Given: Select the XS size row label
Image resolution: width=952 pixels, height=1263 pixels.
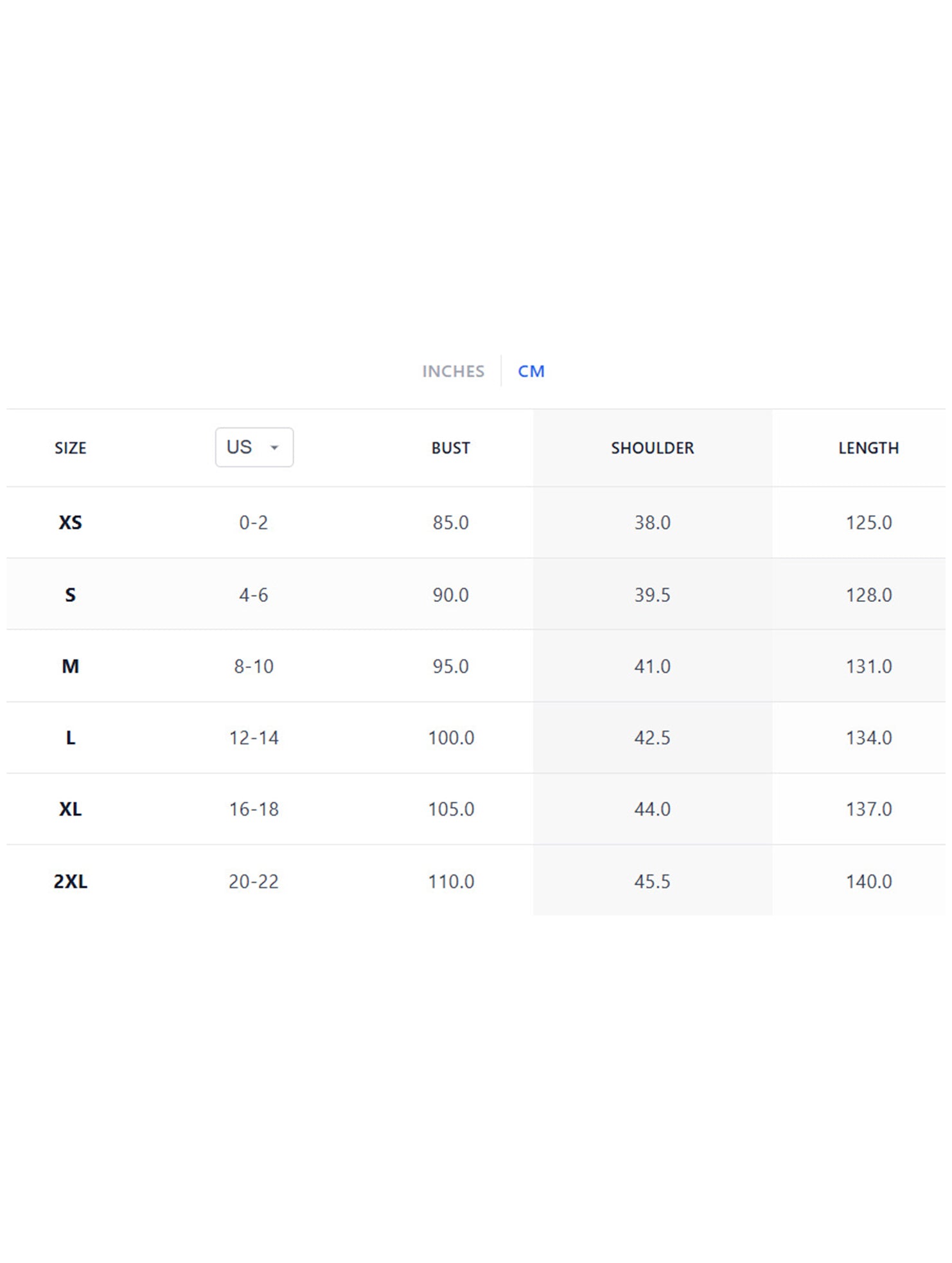Looking at the screenshot, I should [70, 522].
